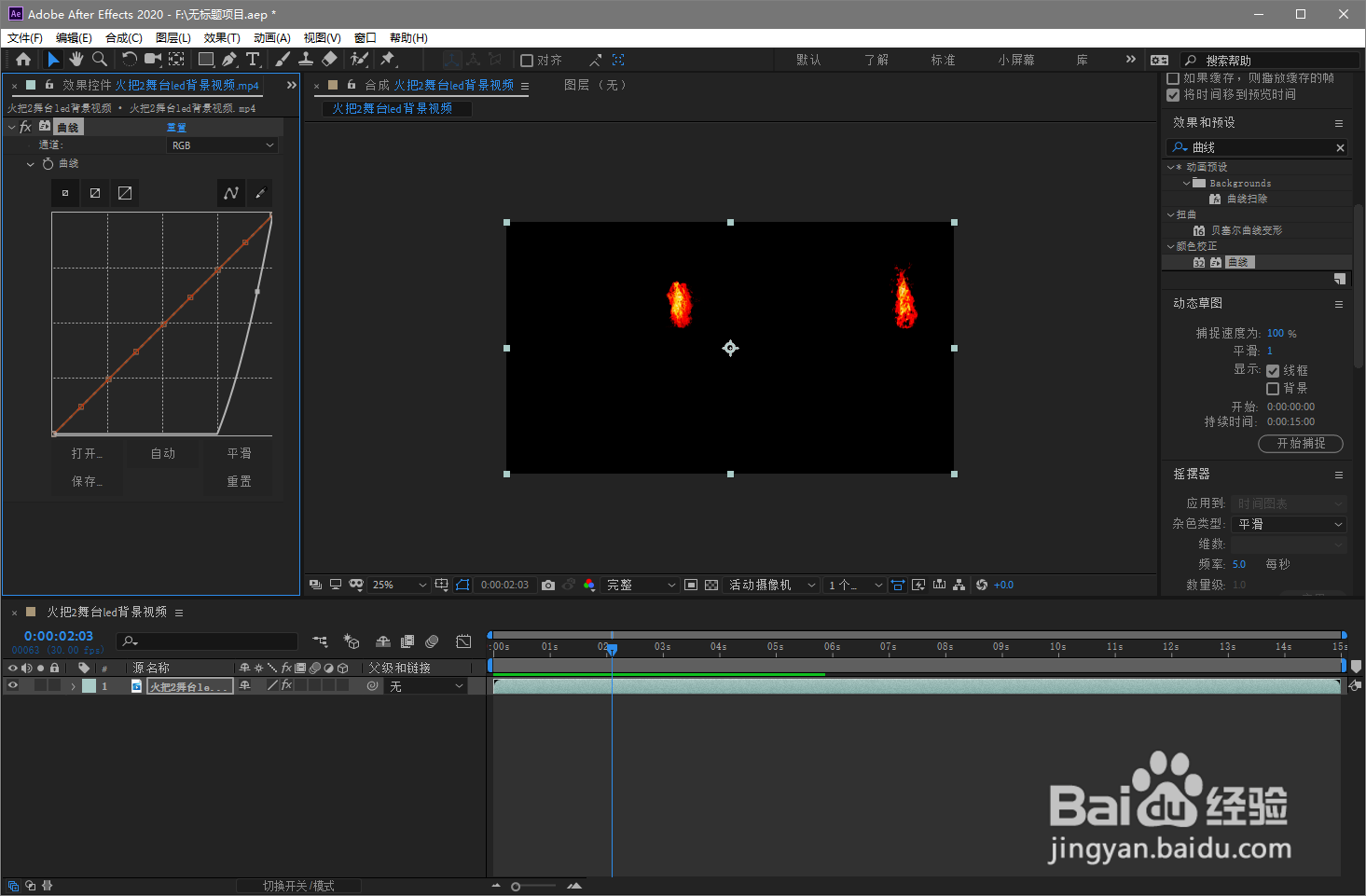
Task: Click the 平滑 curves button
Action: [240, 453]
